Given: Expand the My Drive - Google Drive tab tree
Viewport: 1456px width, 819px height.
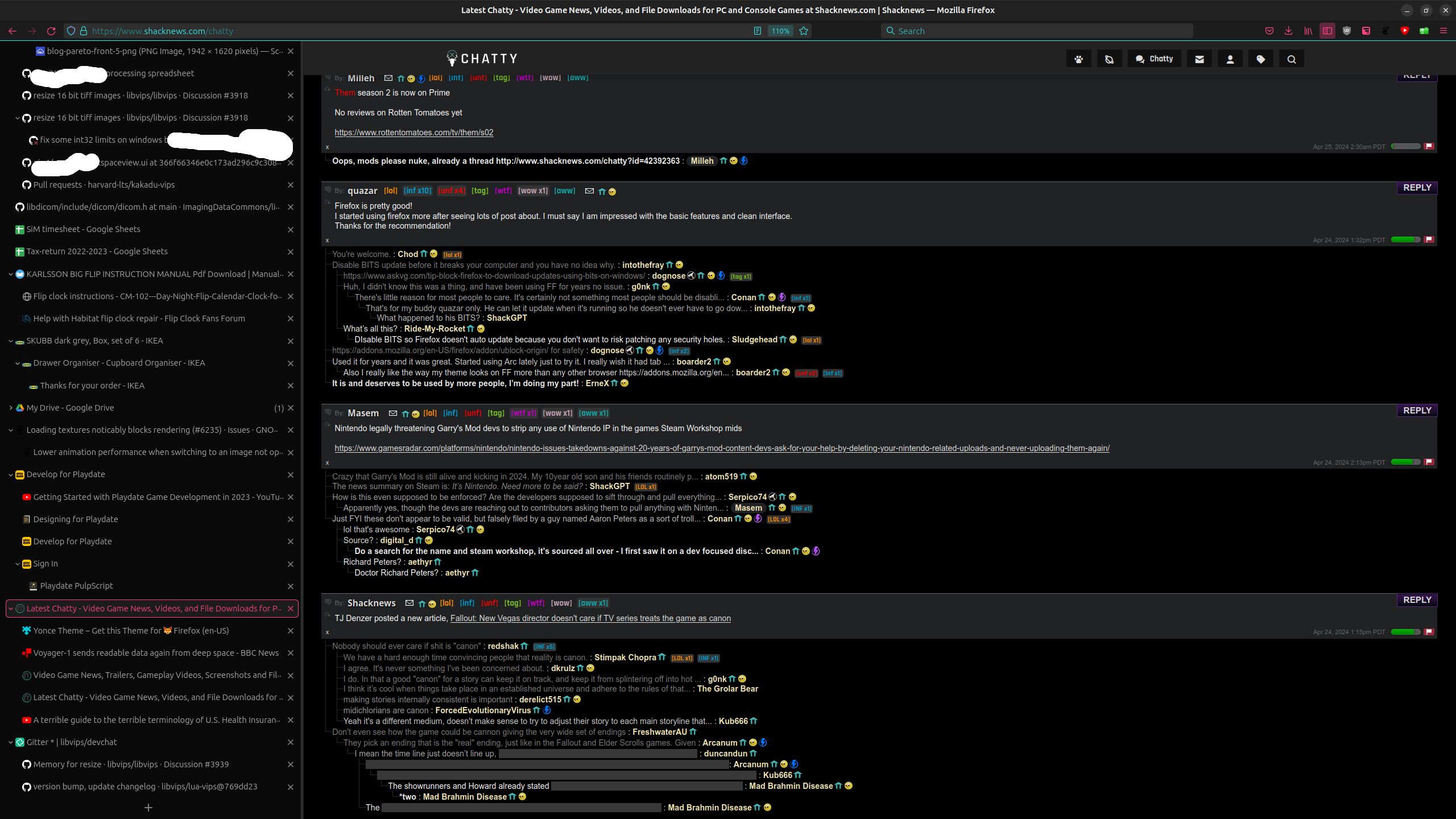Looking at the screenshot, I should click(10, 408).
